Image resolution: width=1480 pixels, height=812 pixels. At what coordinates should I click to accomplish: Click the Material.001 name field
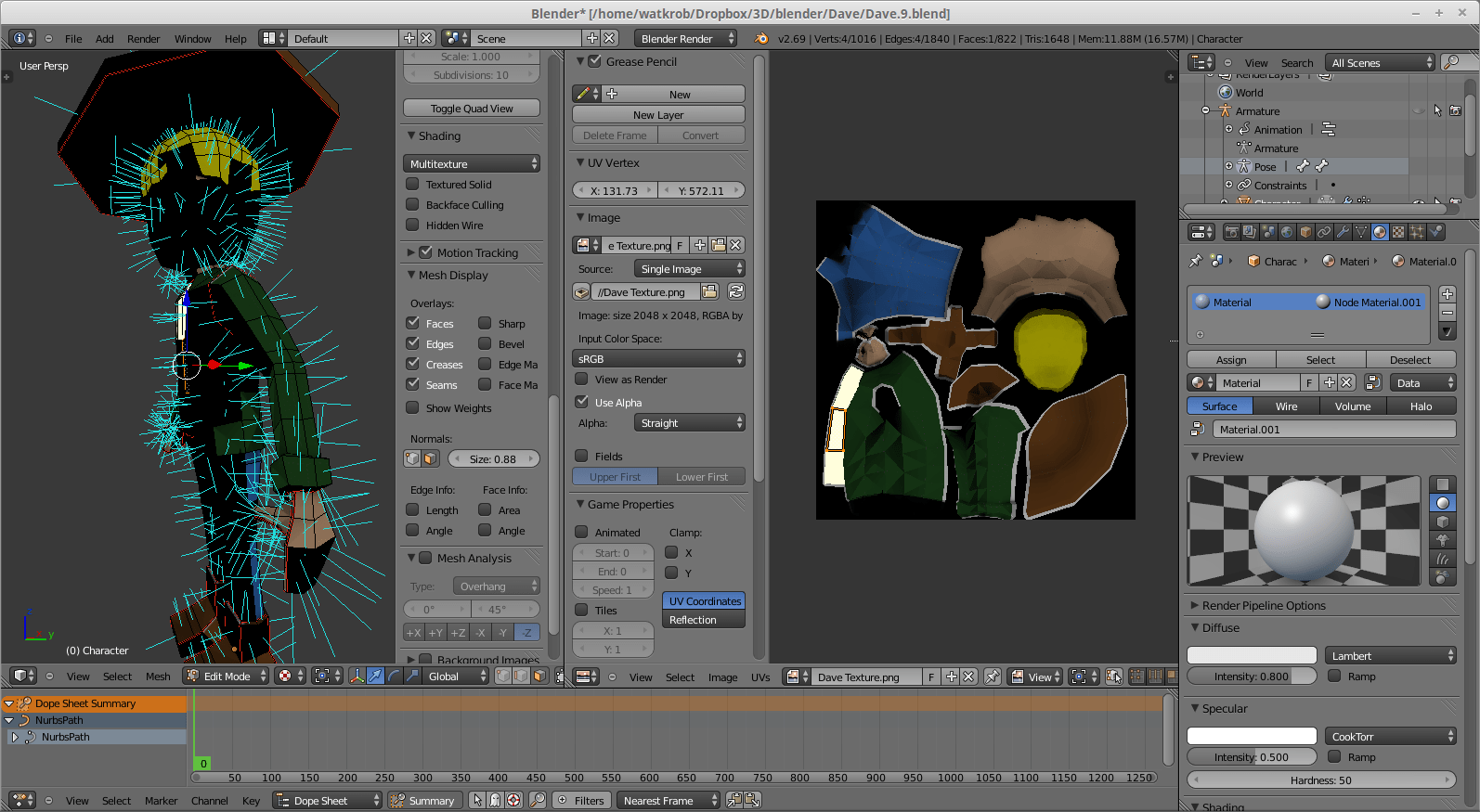pos(1334,430)
